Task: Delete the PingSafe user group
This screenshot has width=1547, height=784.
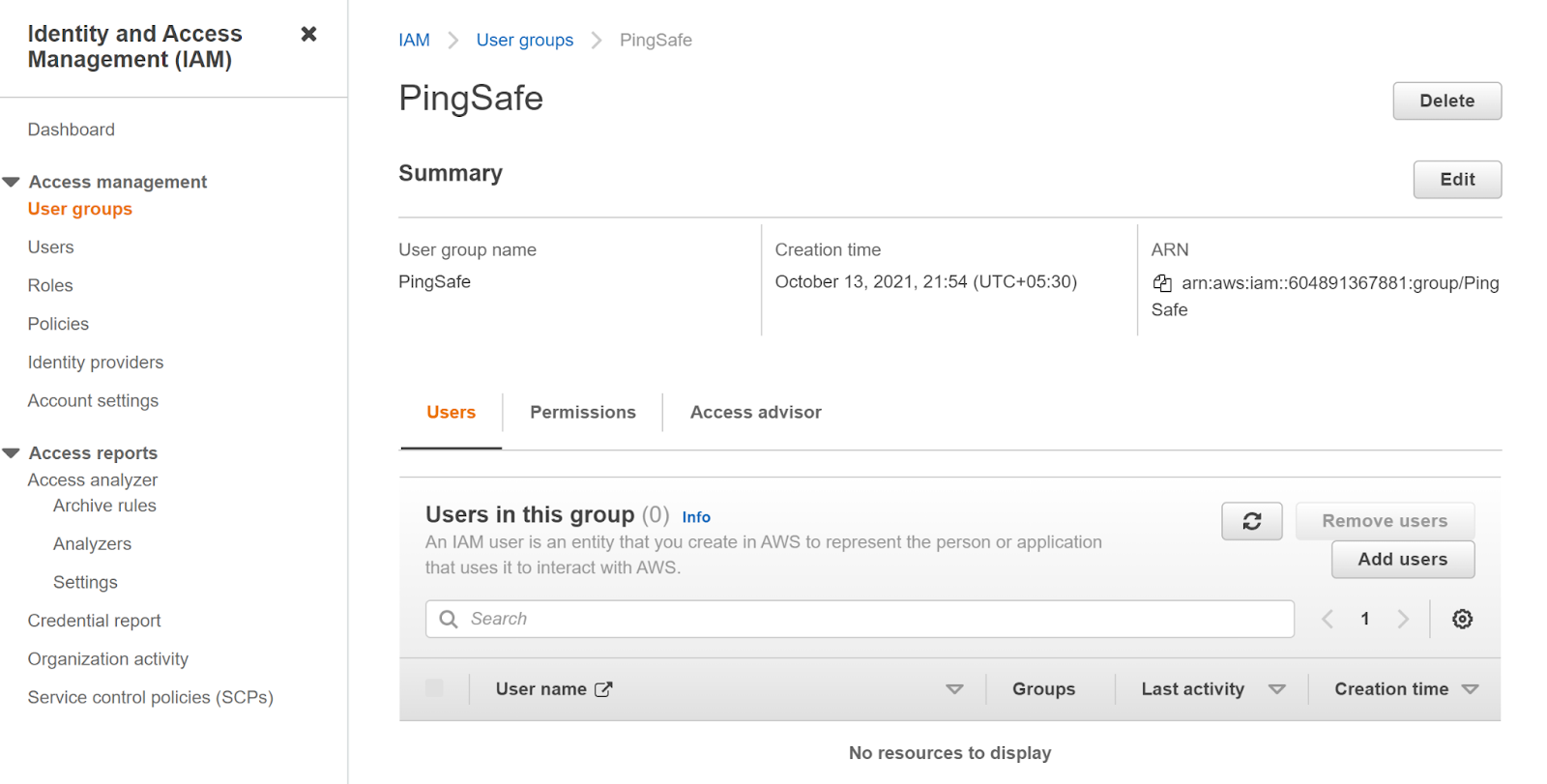Action: click(x=1446, y=101)
